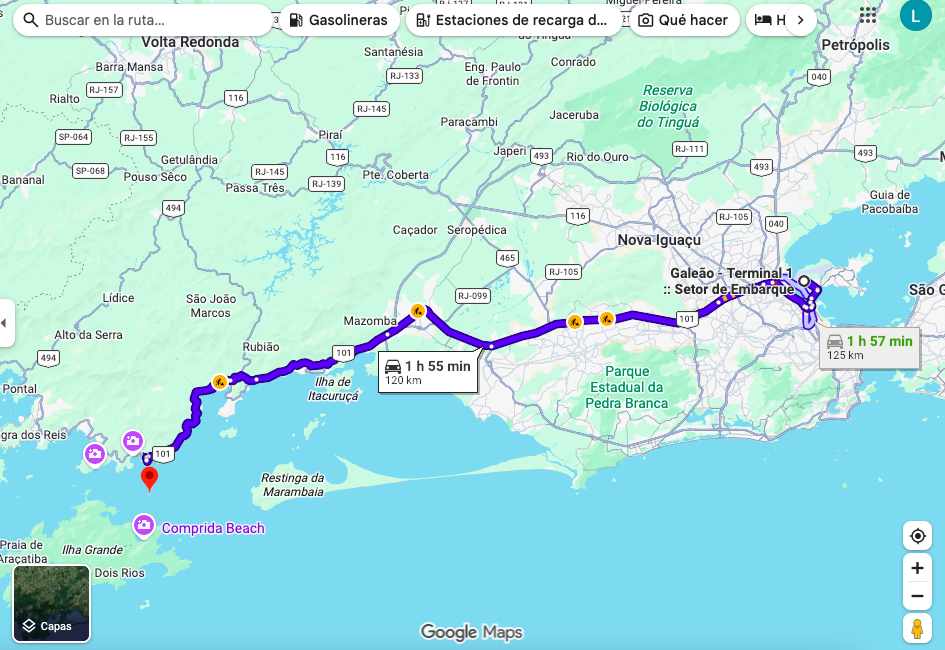Click the Nova Iguaçu city label
The width and height of the screenshot is (945, 650).
(x=659, y=240)
